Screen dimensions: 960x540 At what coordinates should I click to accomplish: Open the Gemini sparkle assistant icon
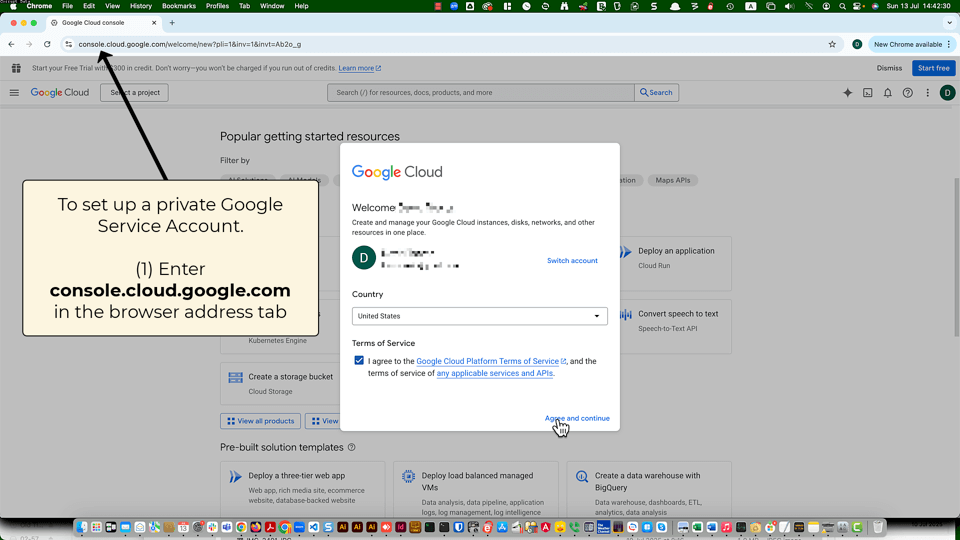847,92
